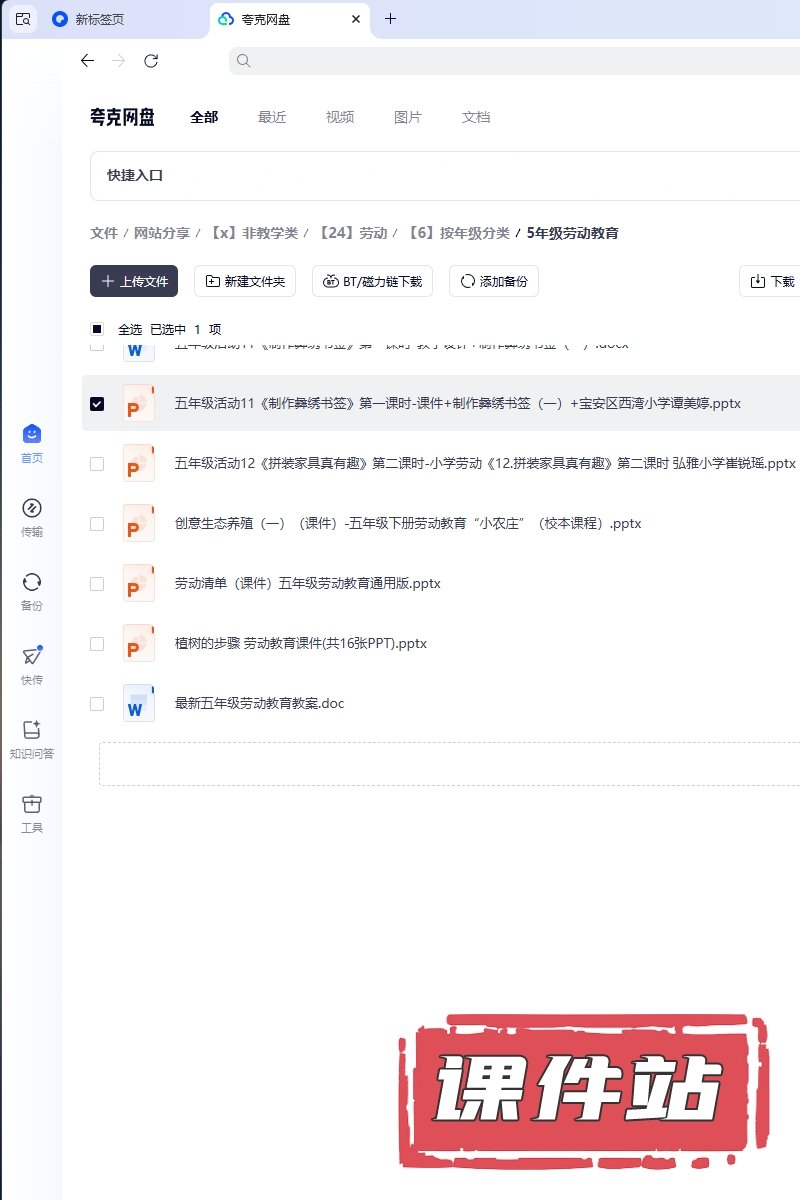Uncheck the 制作彝绣书签 pptx file checkbox
Image resolution: width=800 pixels, height=1200 pixels.
97,404
